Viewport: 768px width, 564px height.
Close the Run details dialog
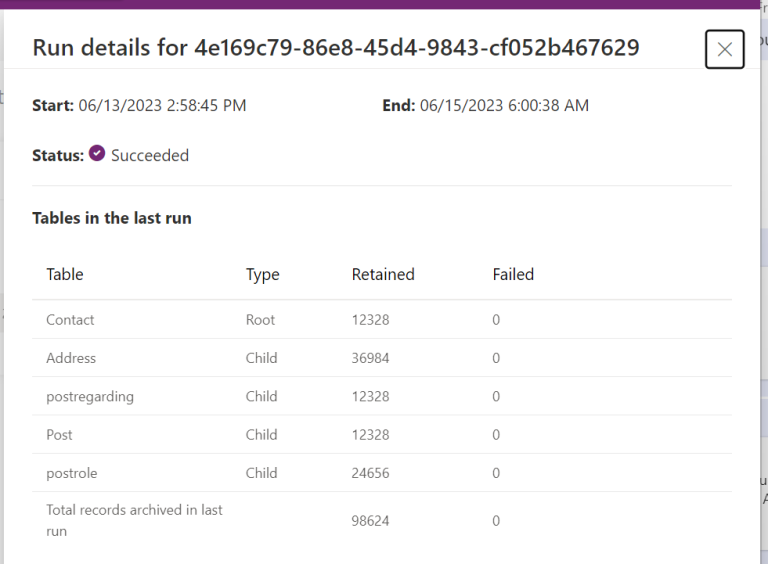tap(724, 49)
